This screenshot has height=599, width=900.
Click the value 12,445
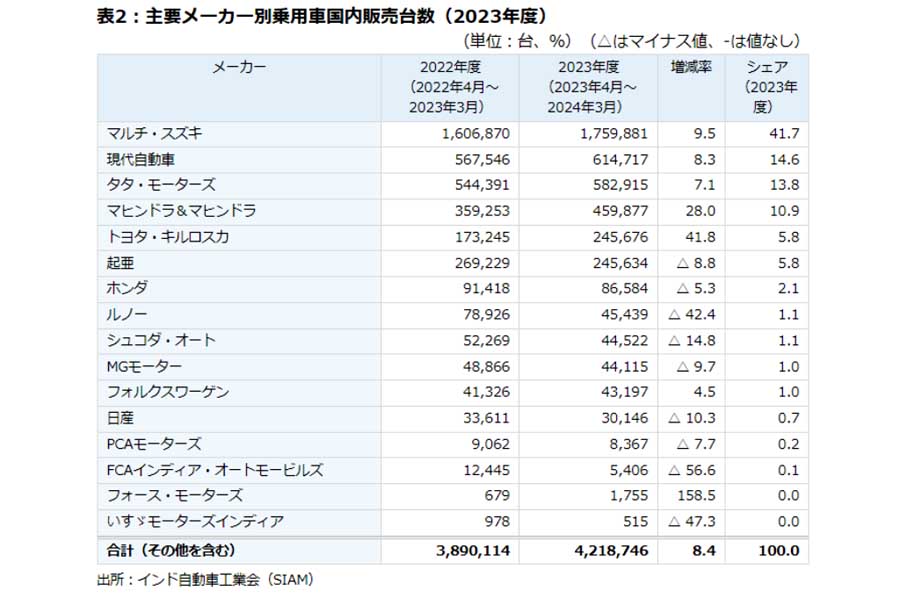pos(486,470)
